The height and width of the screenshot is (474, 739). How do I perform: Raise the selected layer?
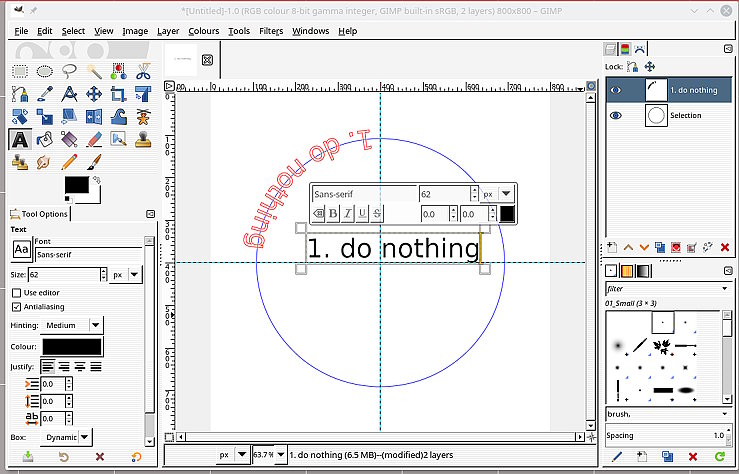(x=628, y=247)
